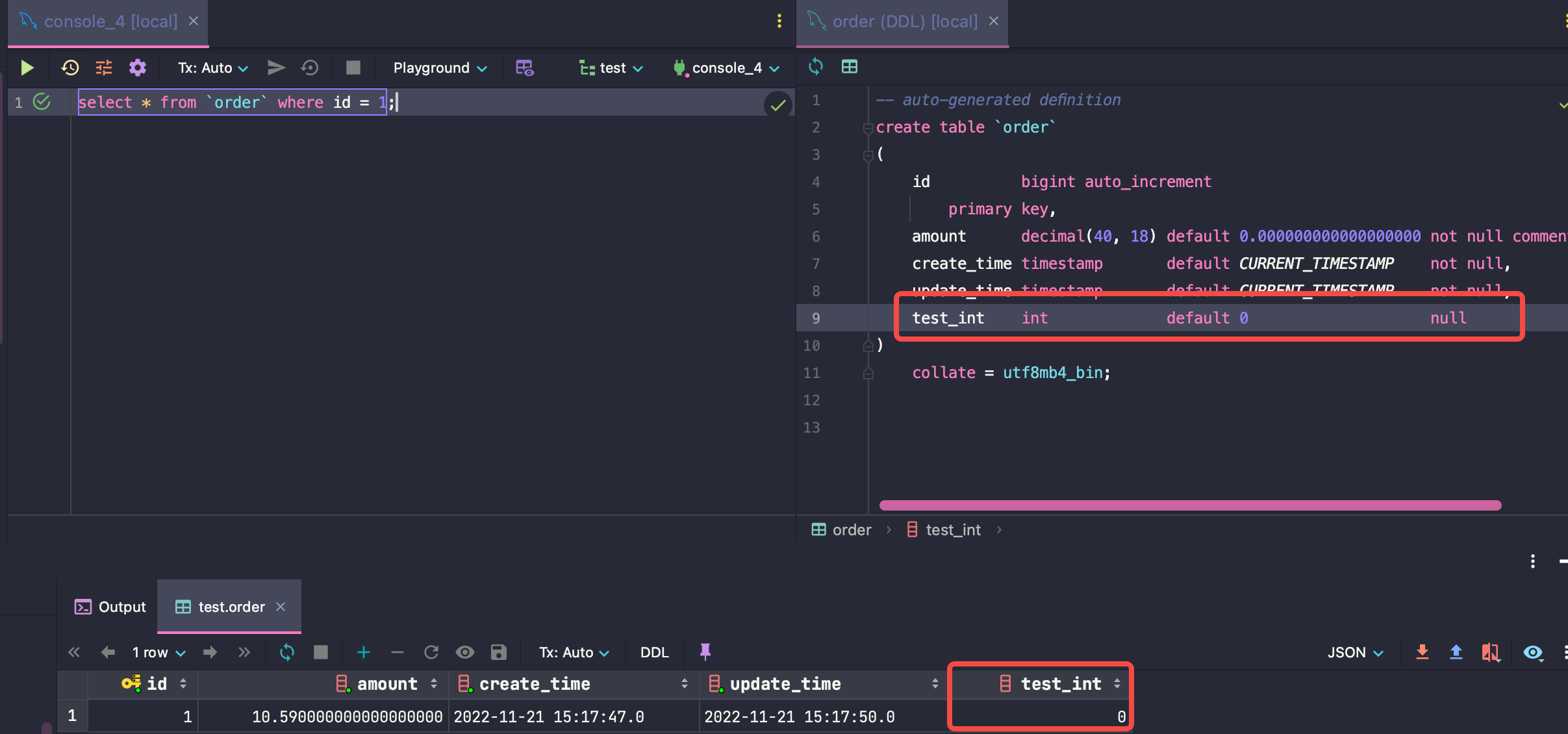Import data with the upload icon

[x=1455, y=652]
